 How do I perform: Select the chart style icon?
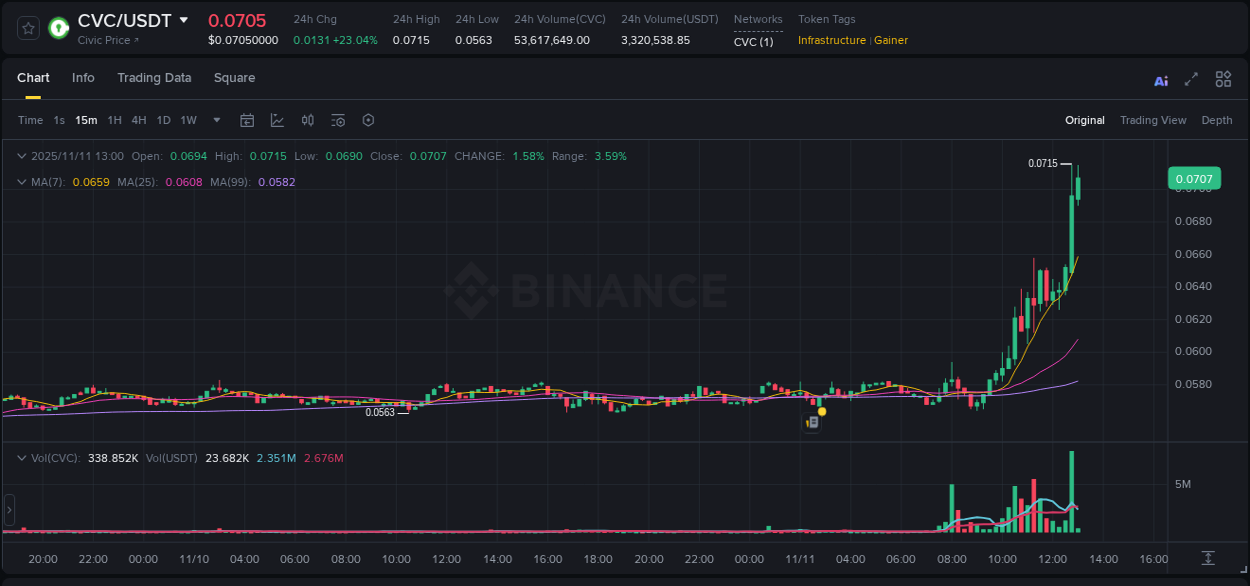click(x=278, y=120)
